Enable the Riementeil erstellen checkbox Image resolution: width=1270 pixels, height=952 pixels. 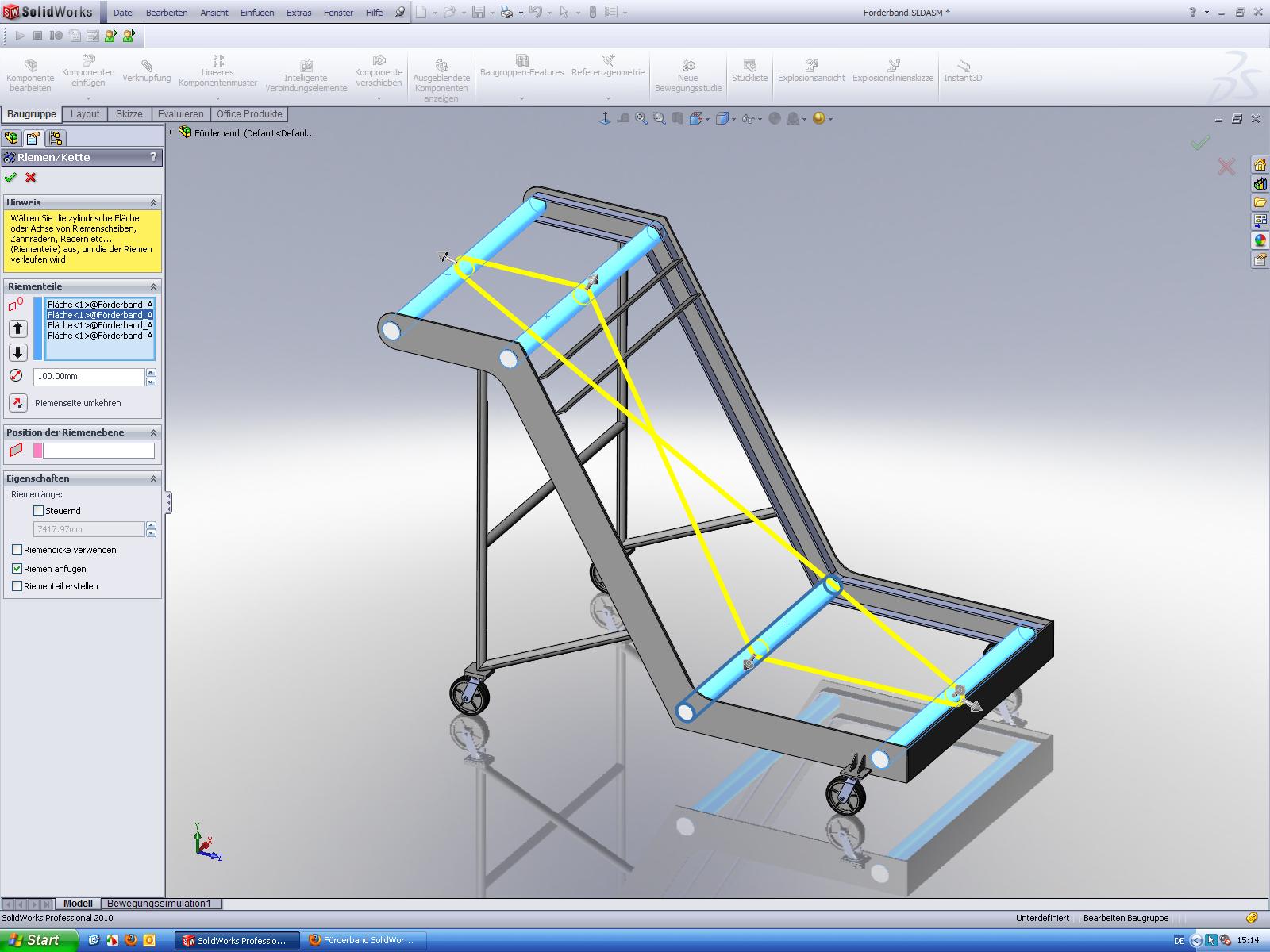pyautogui.click(x=17, y=586)
